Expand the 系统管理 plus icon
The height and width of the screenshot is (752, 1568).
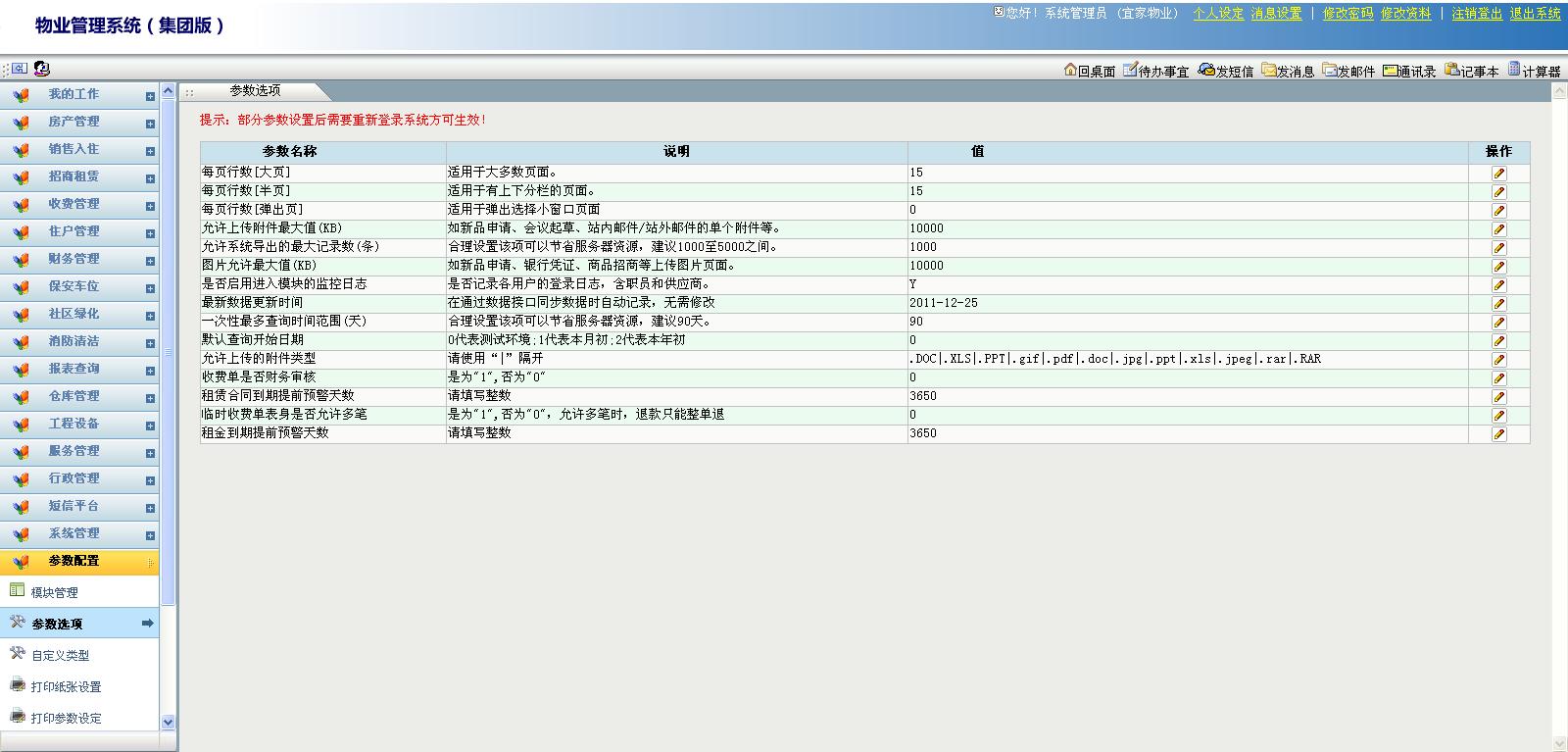coord(150,535)
